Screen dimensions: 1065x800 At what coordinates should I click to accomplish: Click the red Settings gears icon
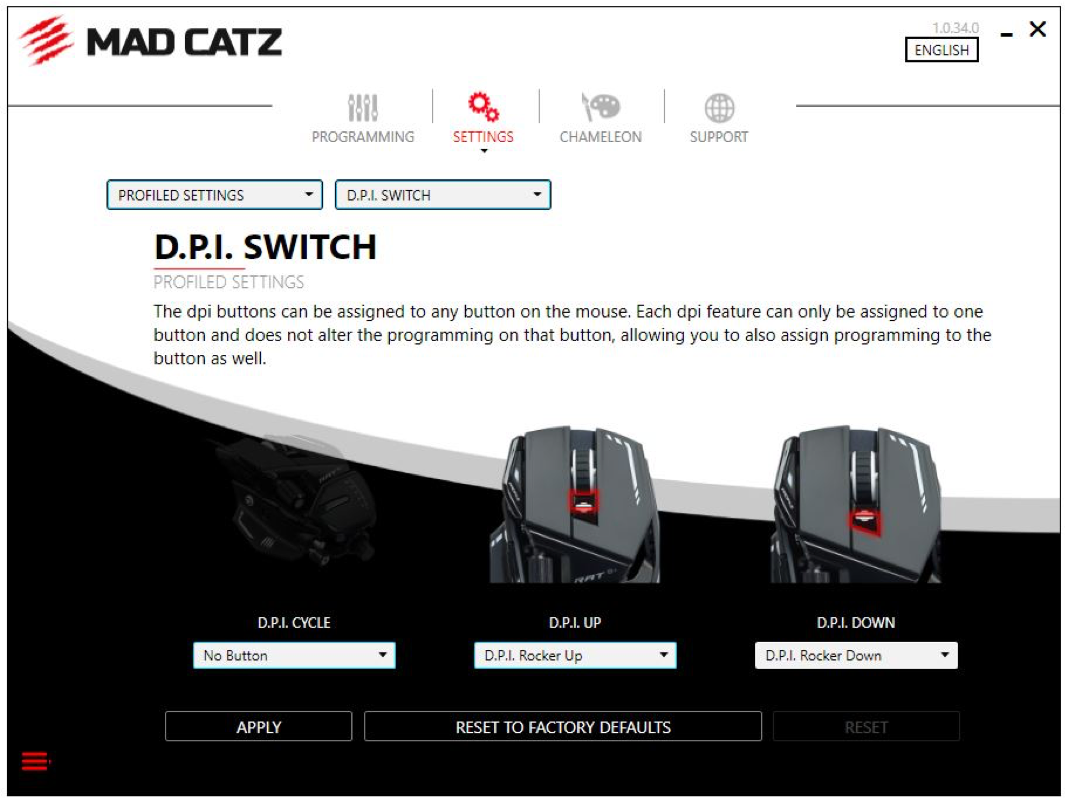(x=483, y=107)
